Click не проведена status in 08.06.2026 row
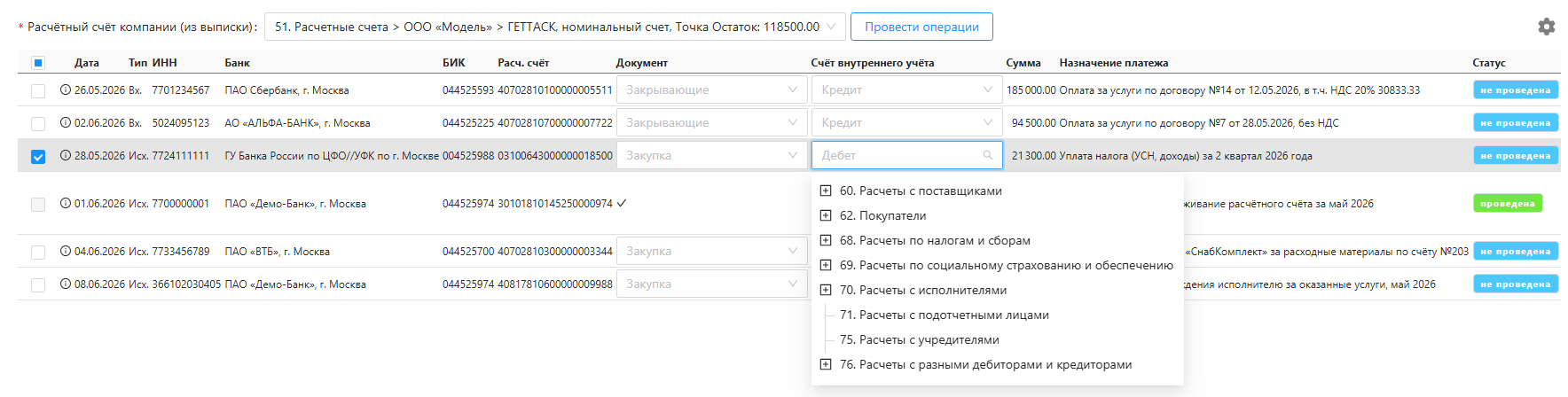Image resolution: width=1568 pixels, height=397 pixels. pos(1516,284)
